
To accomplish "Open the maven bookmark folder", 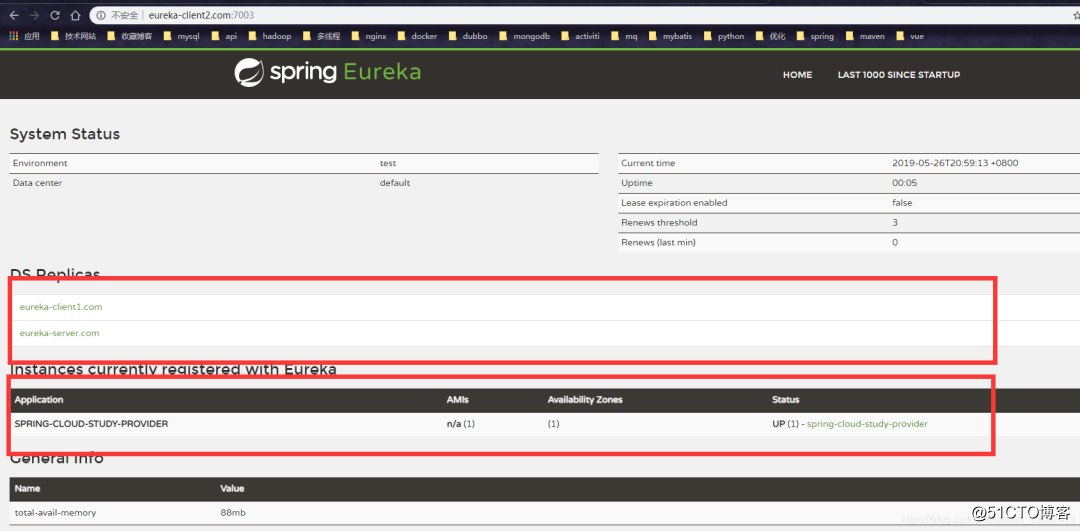I will coord(865,37).
